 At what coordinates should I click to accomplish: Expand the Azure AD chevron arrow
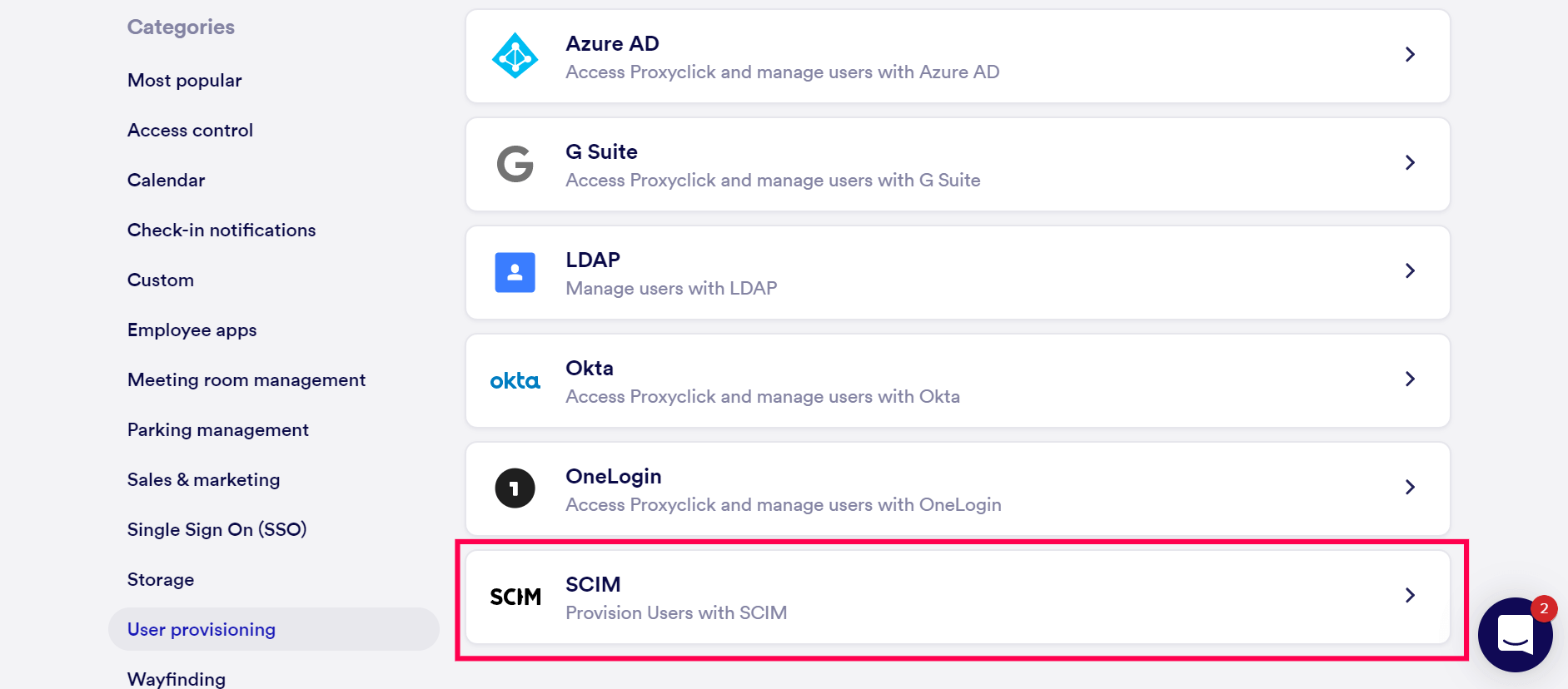tap(1410, 54)
